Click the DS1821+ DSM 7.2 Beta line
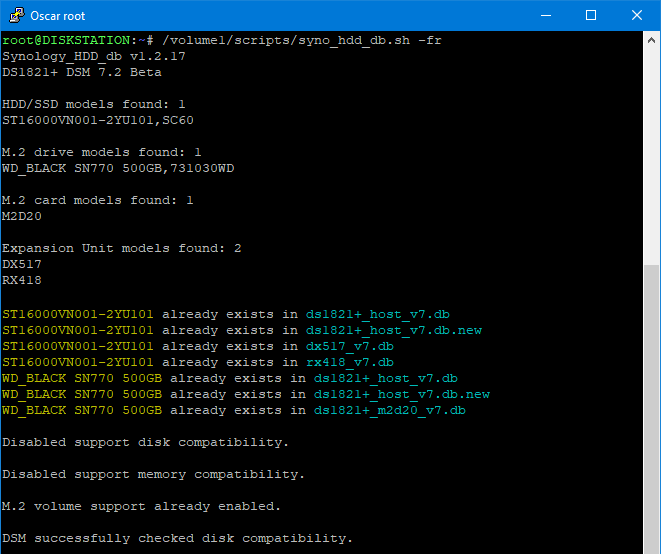The image size is (661, 554). (82, 72)
